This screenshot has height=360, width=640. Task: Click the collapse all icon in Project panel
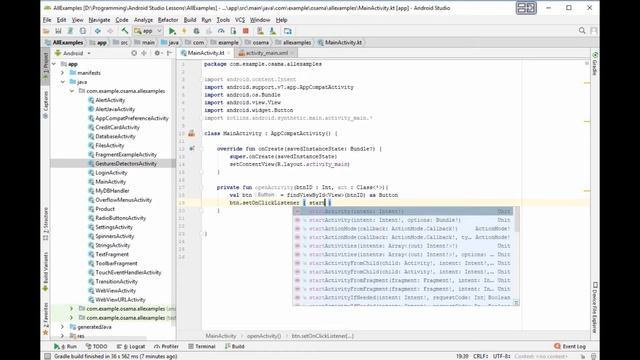[144, 53]
